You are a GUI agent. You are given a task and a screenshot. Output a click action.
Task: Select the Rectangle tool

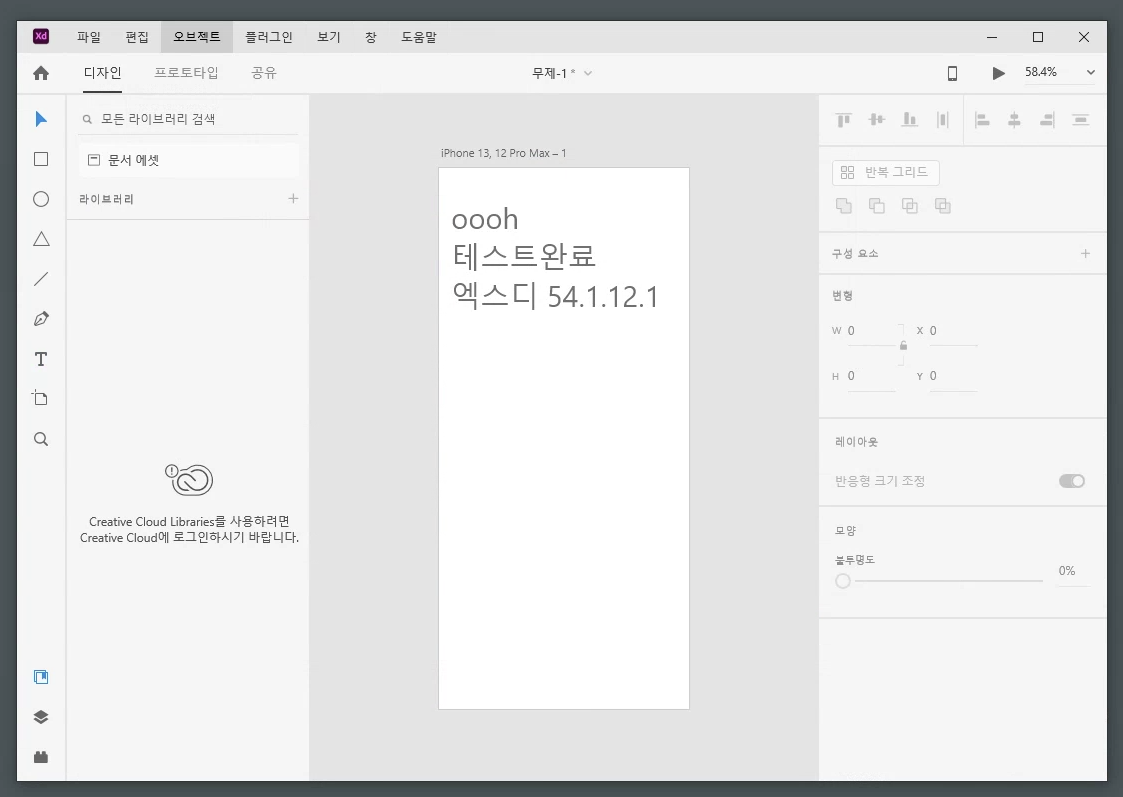(41, 159)
